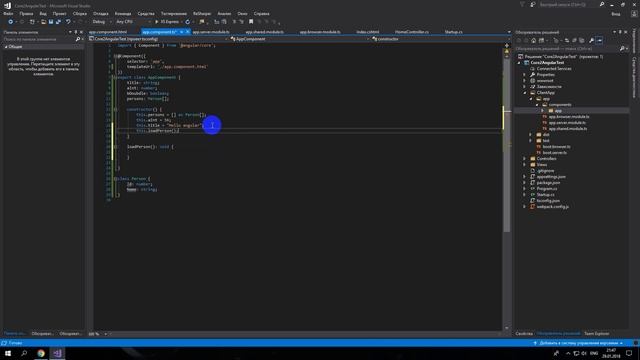Click the browser refresh toolbar icon
Viewport: 640px width, 360px height.
tap(188, 22)
